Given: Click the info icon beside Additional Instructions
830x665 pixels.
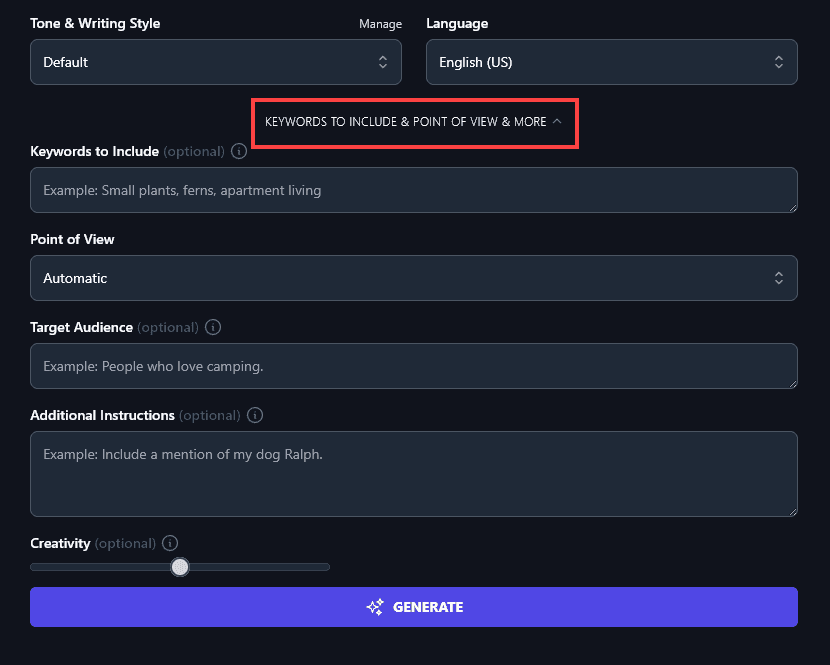Looking at the screenshot, I should (x=254, y=415).
